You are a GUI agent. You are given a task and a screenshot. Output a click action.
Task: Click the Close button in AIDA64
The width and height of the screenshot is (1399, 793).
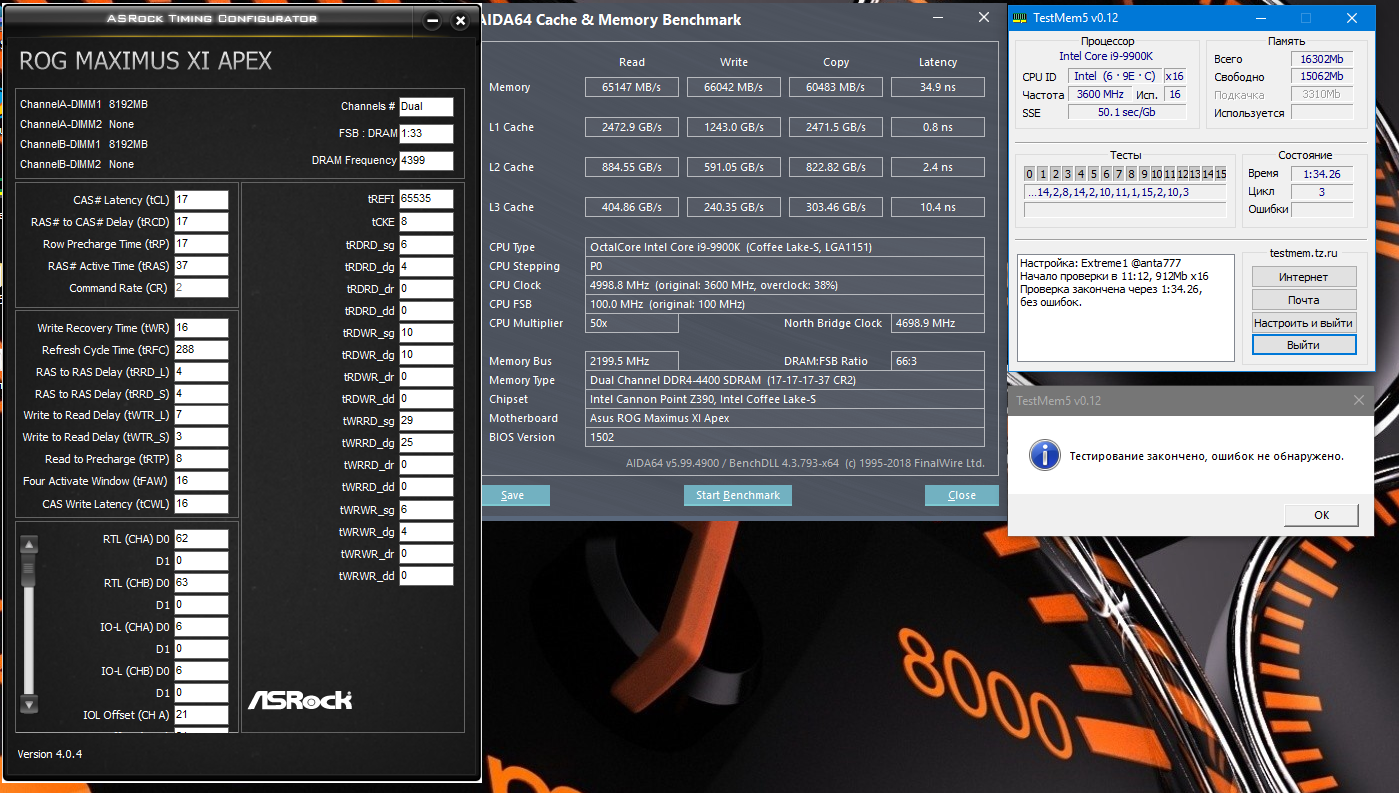[962, 495]
